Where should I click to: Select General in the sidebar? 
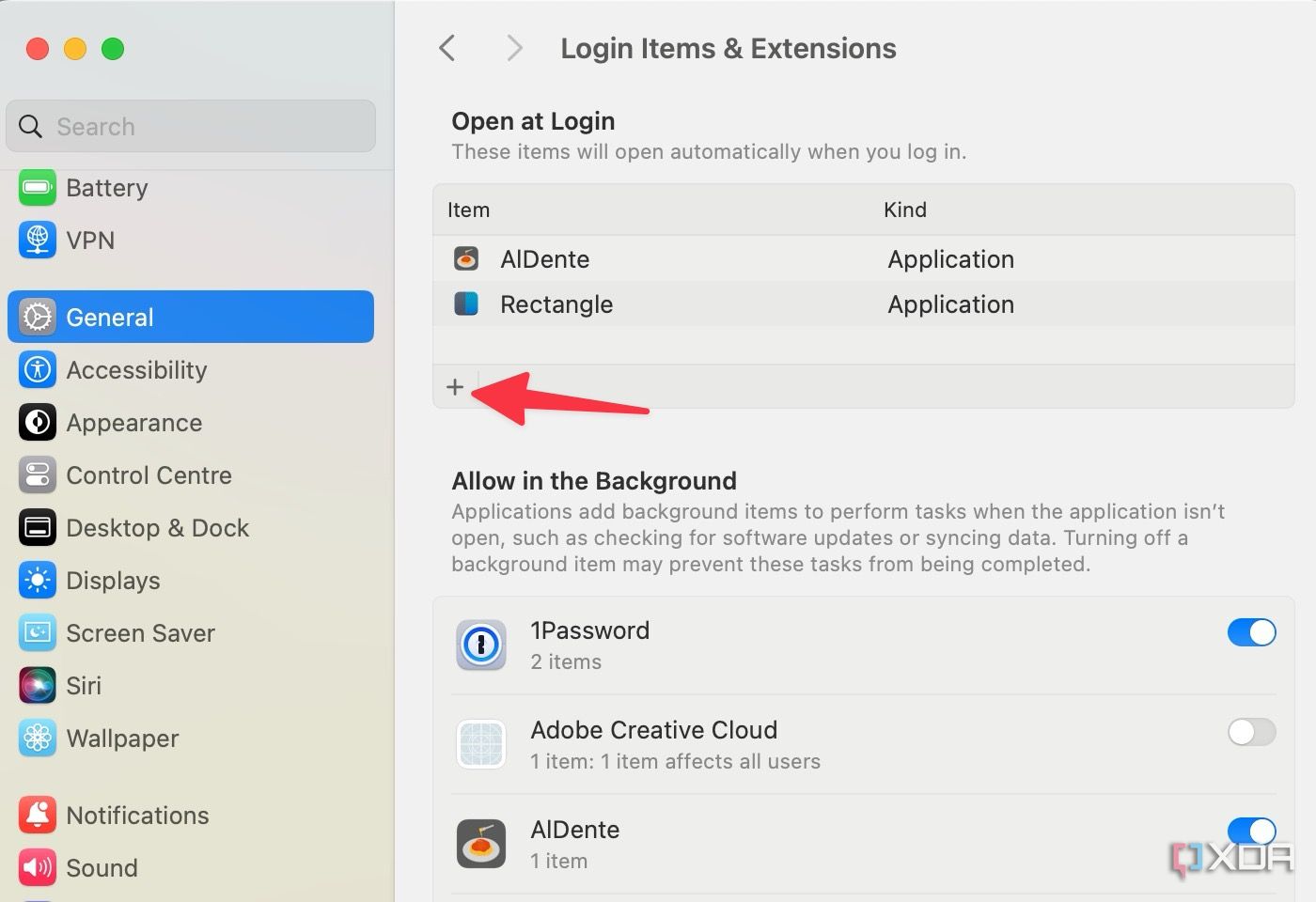pos(191,318)
